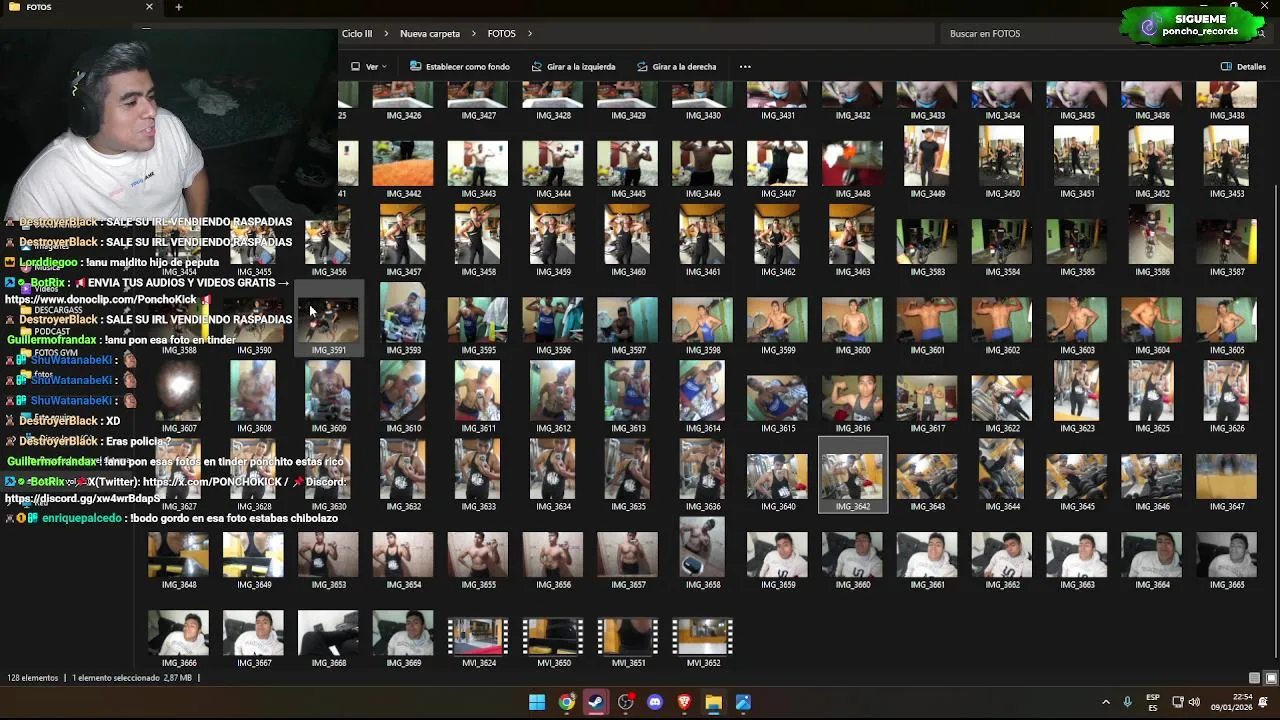Viewport: 1280px width, 720px height.
Task: Open the Ver view dropdown
Action: 369,67
